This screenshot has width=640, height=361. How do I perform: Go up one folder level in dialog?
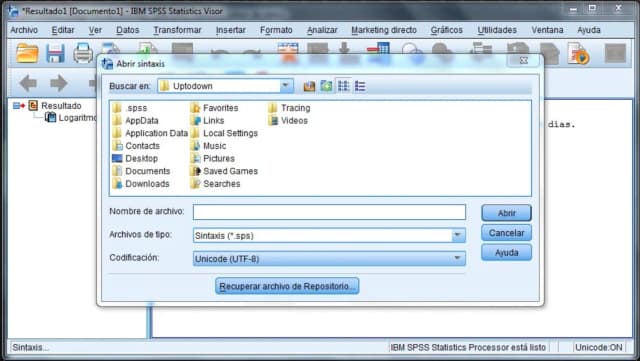tap(309, 86)
